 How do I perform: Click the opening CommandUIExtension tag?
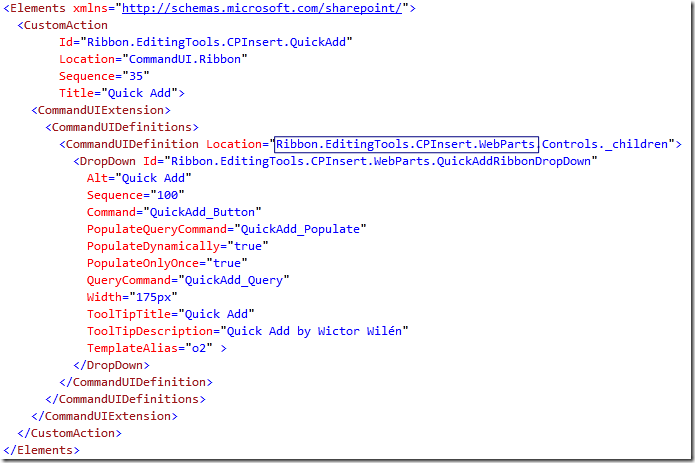tap(101, 110)
